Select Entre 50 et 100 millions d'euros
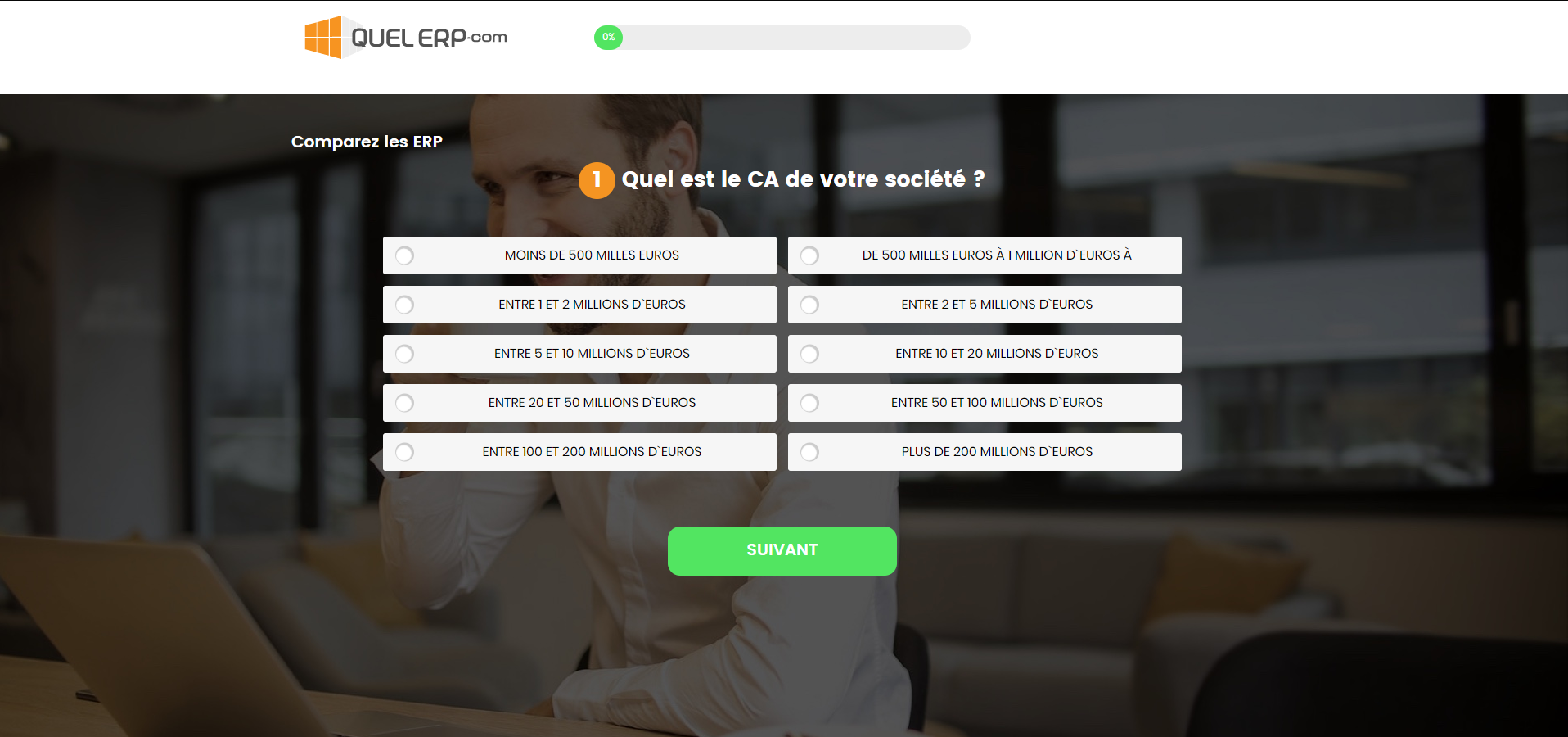The image size is (1568, 737). coord(985,403)
